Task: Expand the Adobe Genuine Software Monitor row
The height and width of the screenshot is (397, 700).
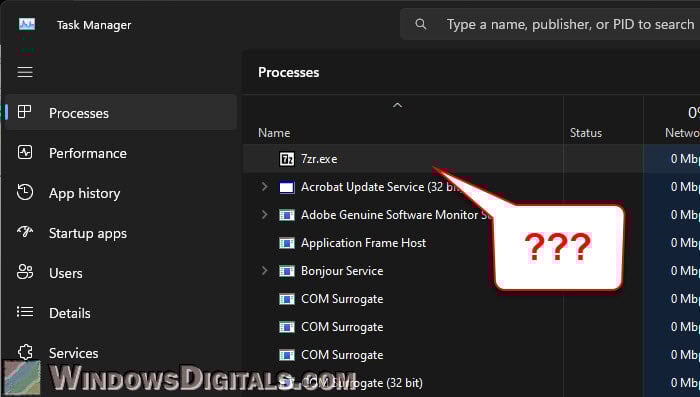Action: coord(264,215)
